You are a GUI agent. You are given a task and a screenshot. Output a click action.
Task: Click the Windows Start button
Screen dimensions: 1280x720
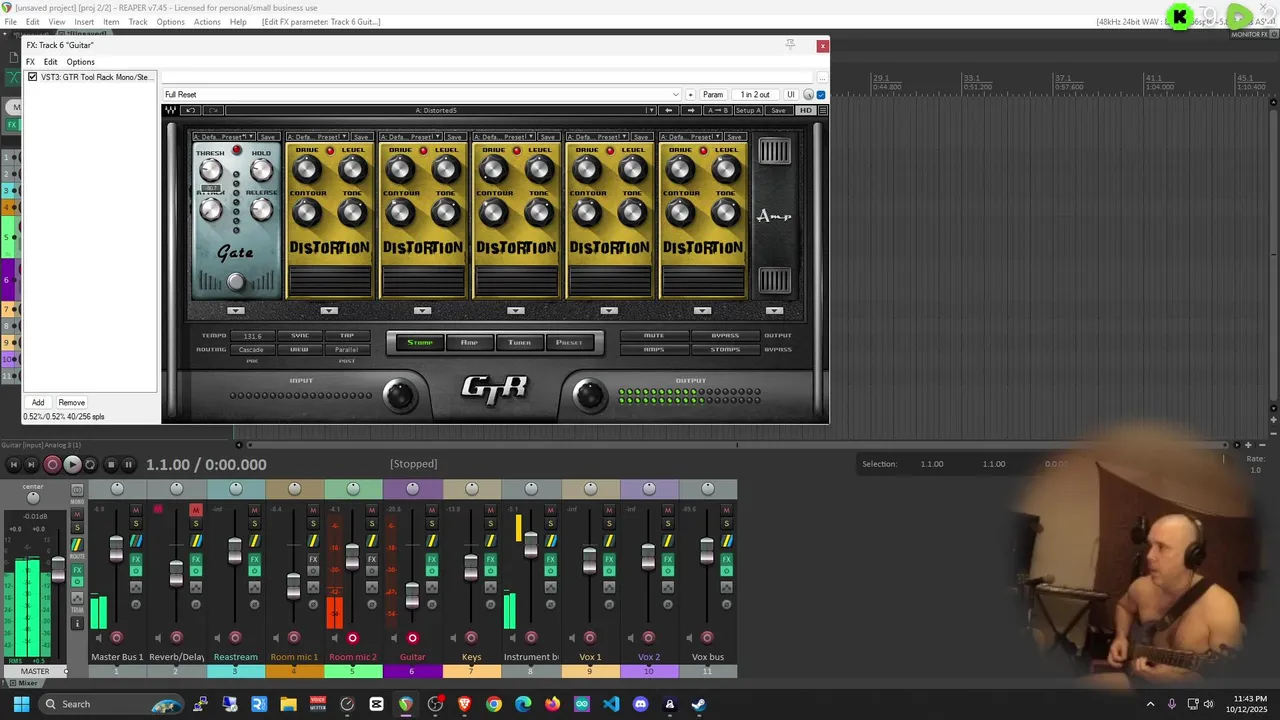coord(21,704)
